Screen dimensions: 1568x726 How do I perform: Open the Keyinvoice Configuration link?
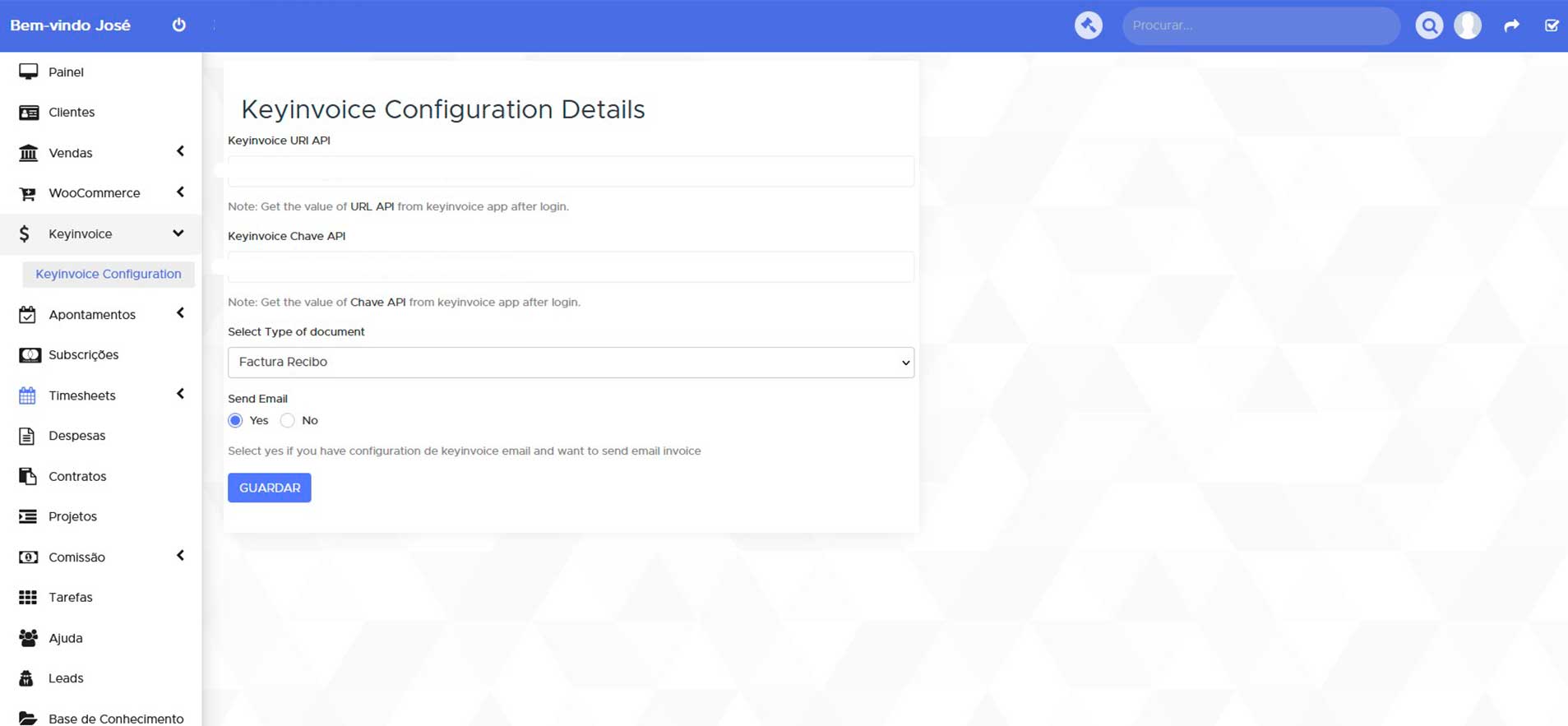pyautogui.click(x=109, y=274)
